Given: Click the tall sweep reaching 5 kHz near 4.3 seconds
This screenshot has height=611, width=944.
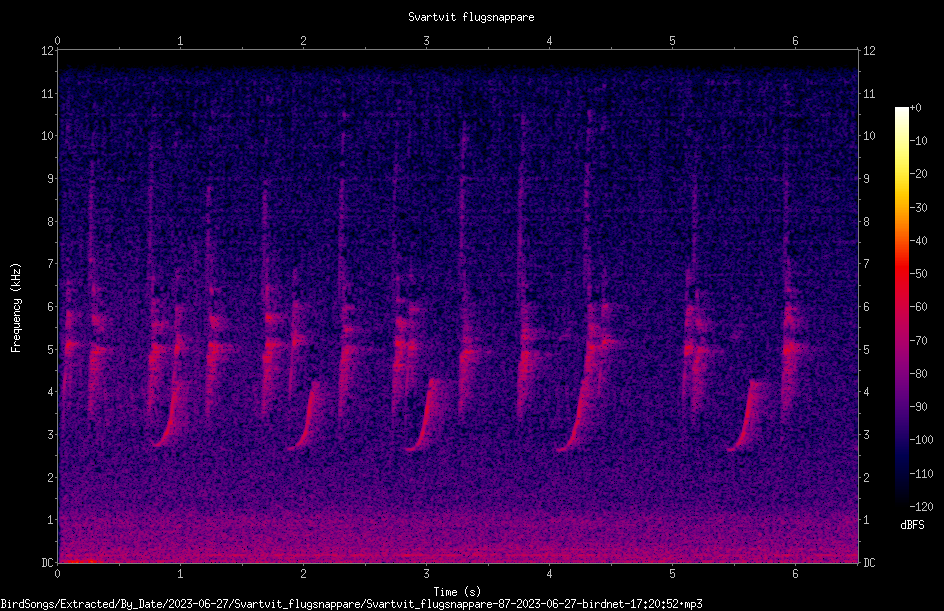Looking at the screenshot, I should pyautogui.click(x=581, y=397).
